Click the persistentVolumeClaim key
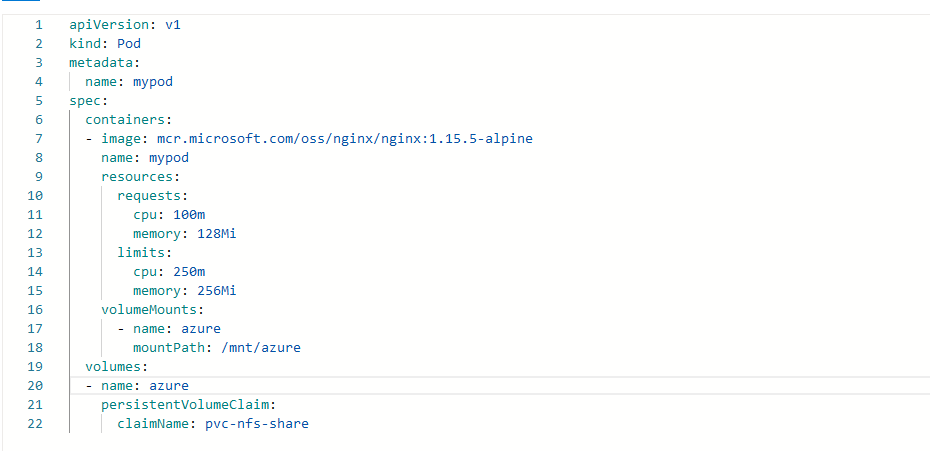 pyautogui.click(x=184, y=405)
